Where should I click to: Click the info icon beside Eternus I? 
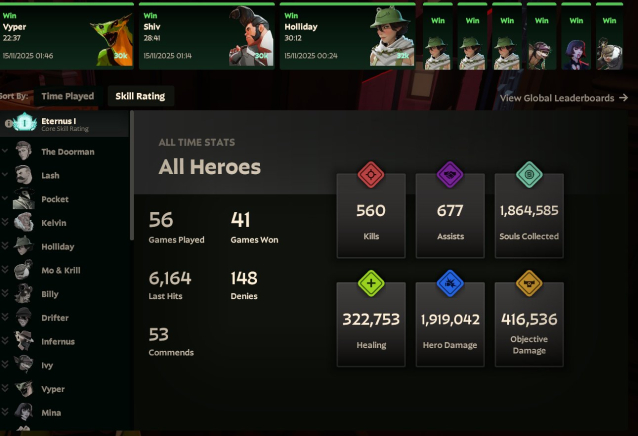tap(8, 123)
